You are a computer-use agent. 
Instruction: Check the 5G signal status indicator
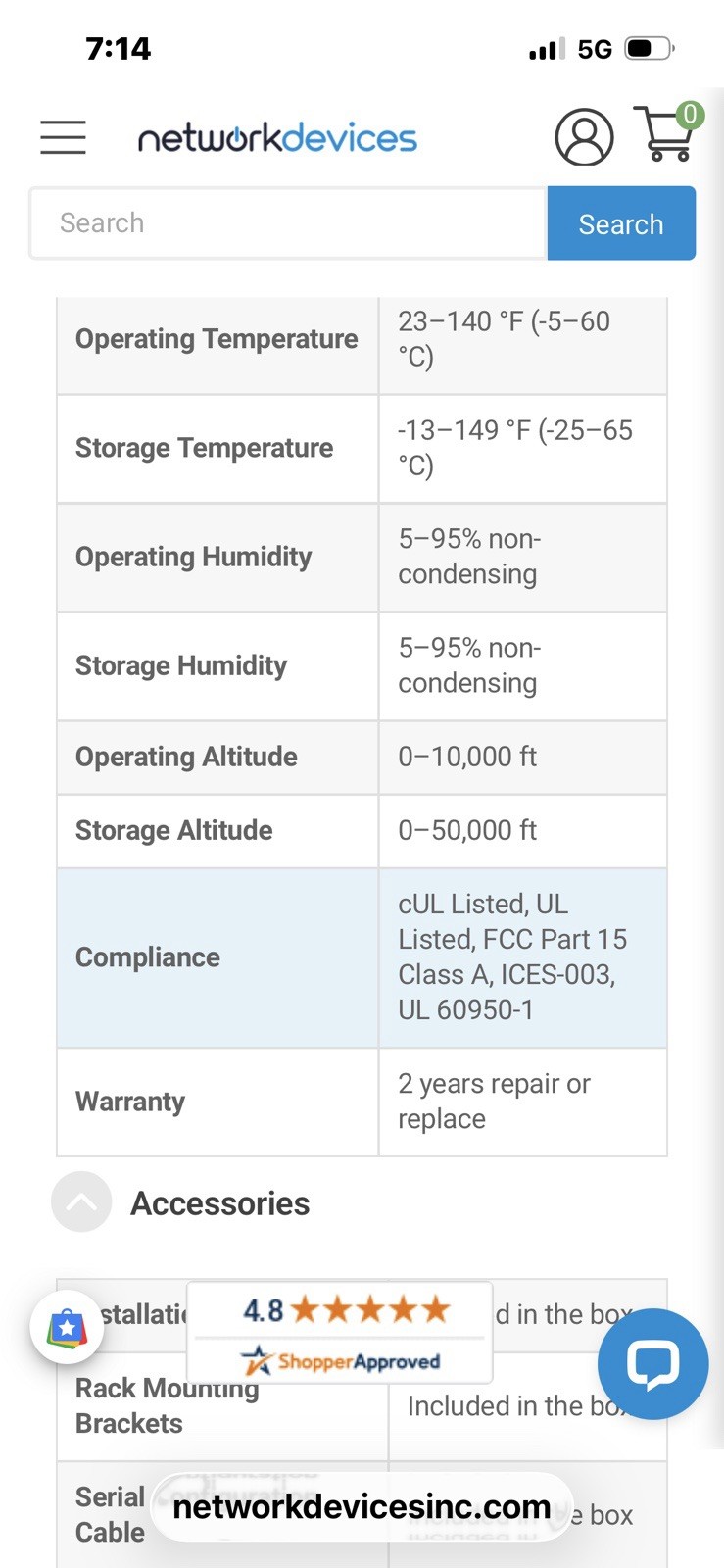tap(595, 49)
